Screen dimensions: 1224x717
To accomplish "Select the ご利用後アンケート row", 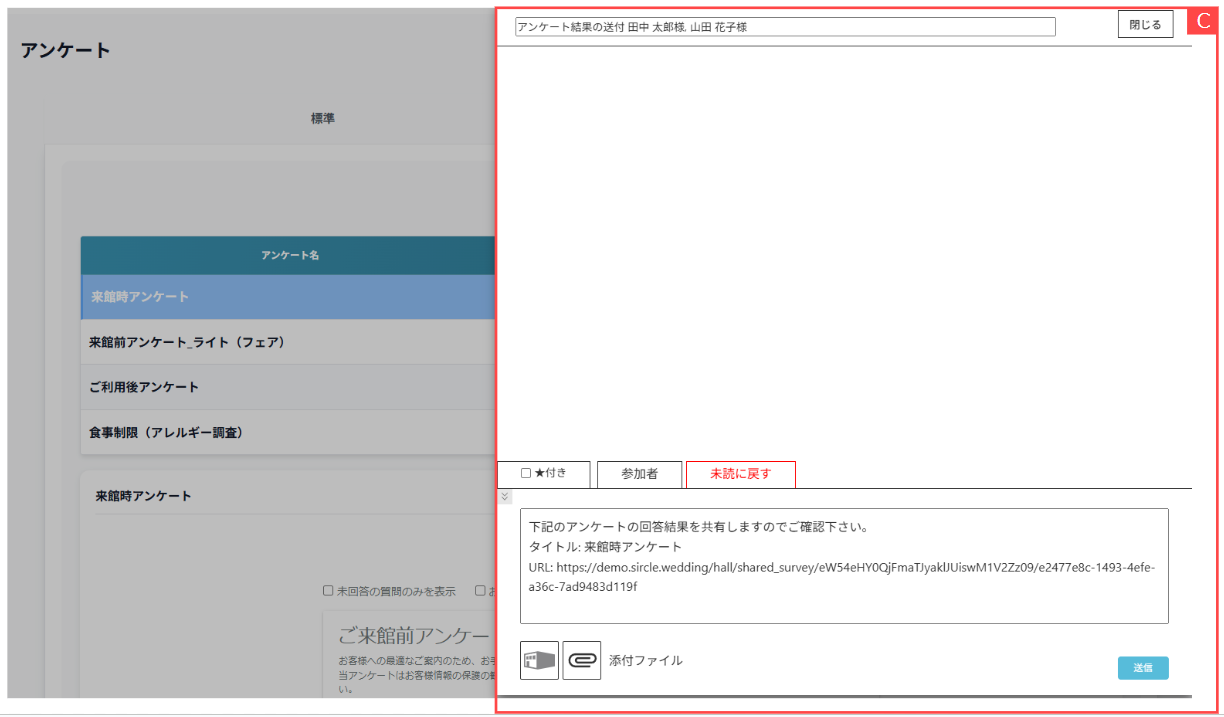I will 288,387.
